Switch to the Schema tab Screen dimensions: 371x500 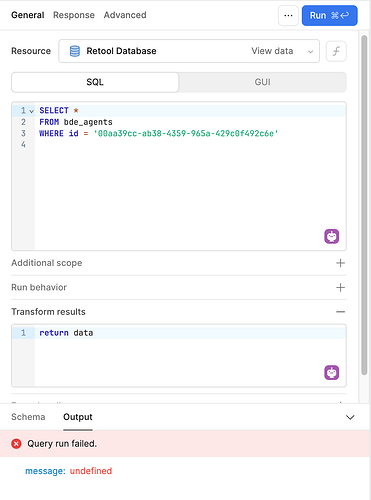[x=28, y=417]
